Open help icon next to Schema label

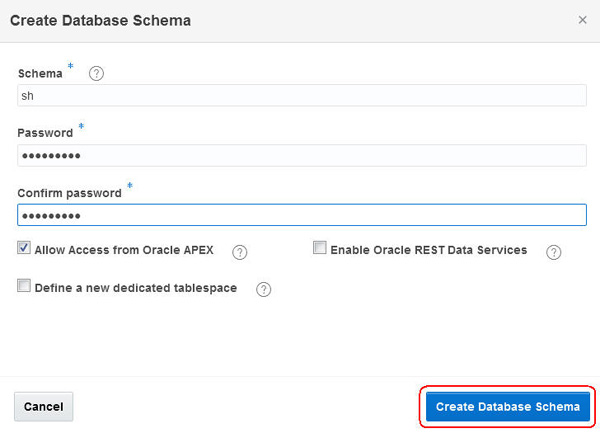(x=97, y=73)
